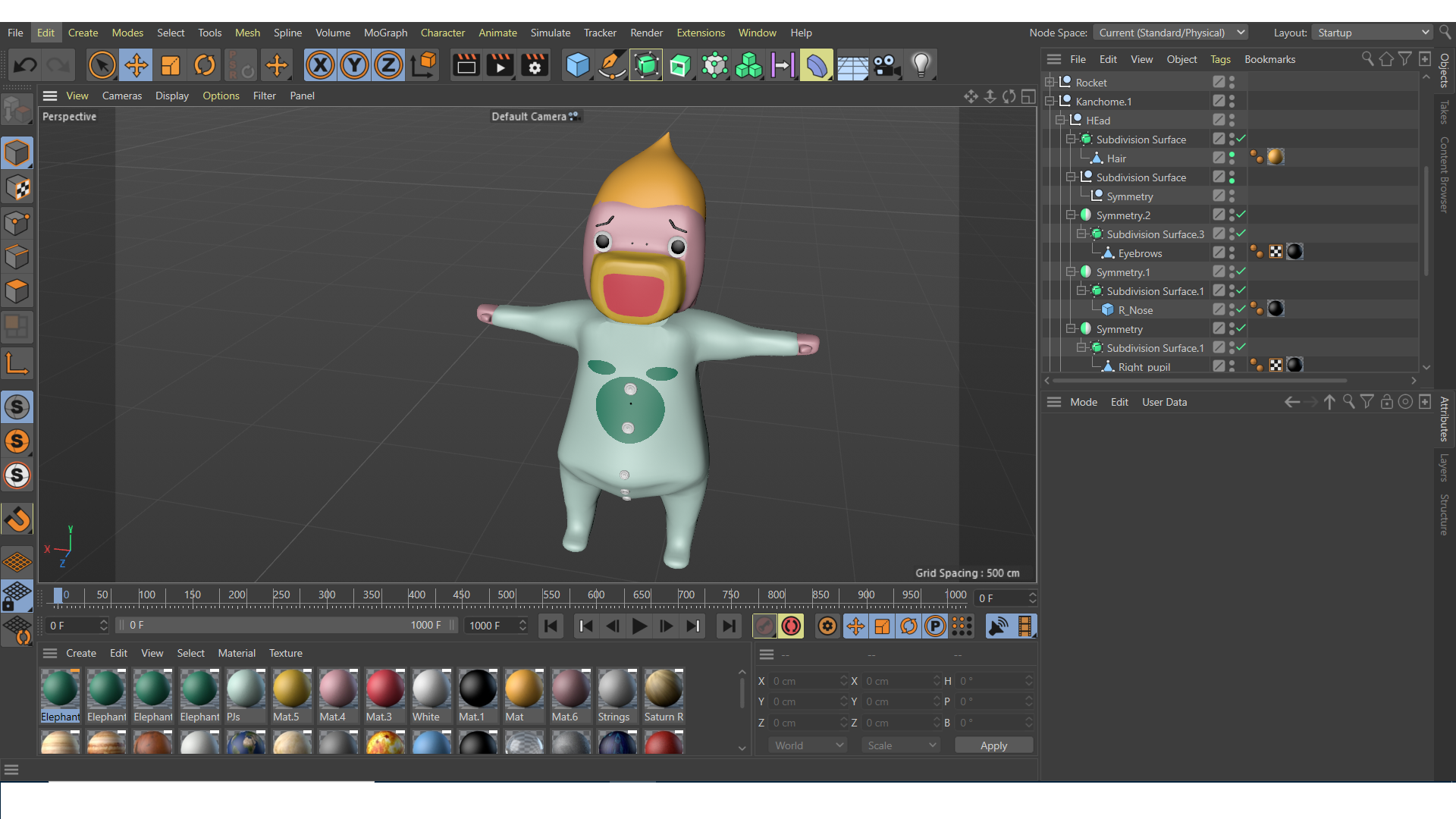The height and width of the screenshot is (819, 1456).
Task: Open the Cameras menu in the viewport
Action: tap(121, 96)
